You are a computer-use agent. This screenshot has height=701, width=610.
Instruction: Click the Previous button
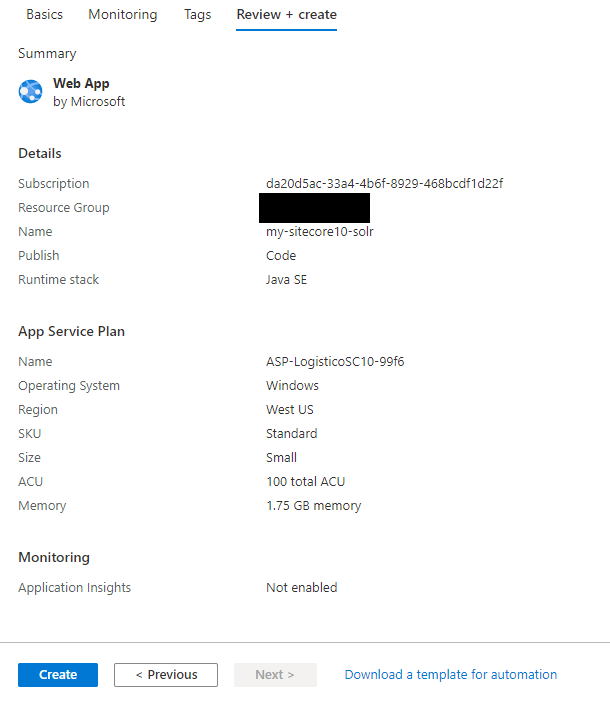[x=166, y=675]
